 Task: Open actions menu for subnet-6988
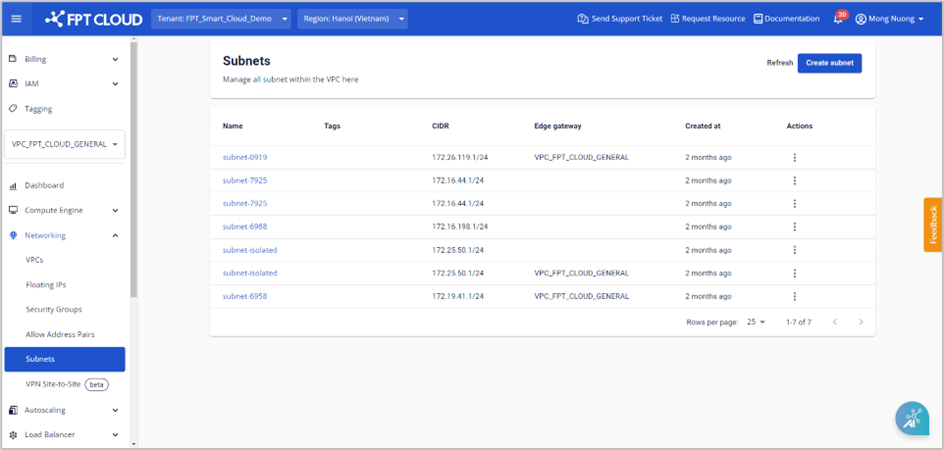pos(794,227)
